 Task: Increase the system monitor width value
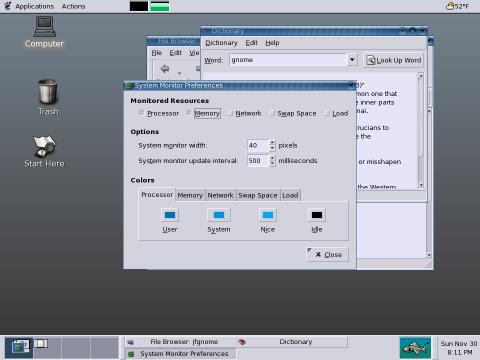[x=272, y=142]
